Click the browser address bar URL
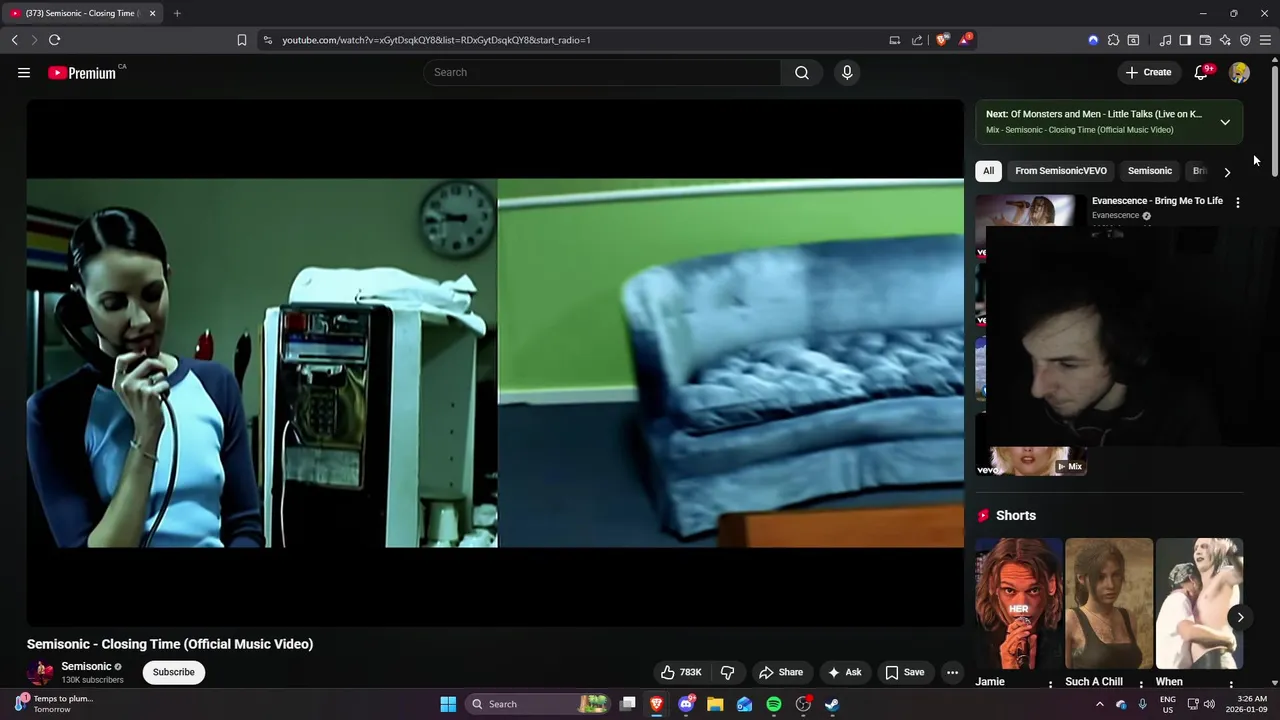Viewport: 1280px width, 720px height. [436, 40]
